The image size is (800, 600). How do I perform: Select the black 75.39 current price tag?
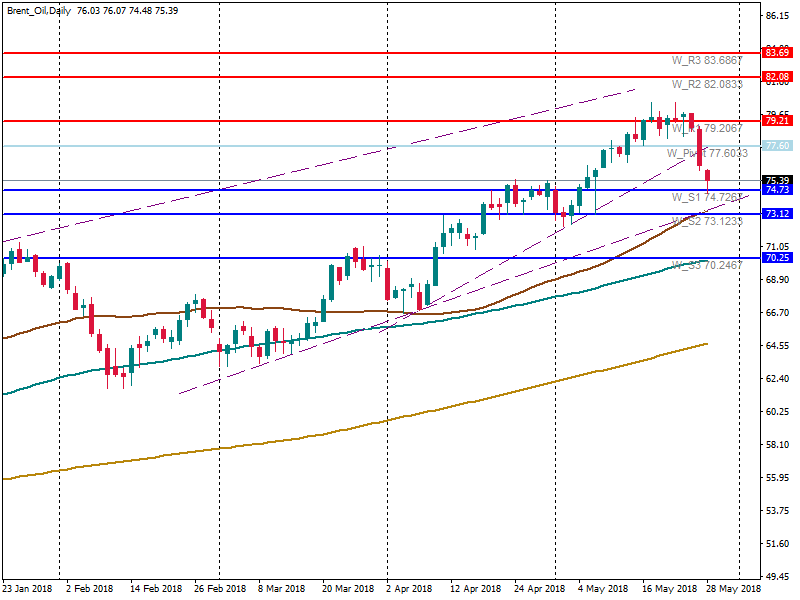pyautogui.click(x=777, y=181)
